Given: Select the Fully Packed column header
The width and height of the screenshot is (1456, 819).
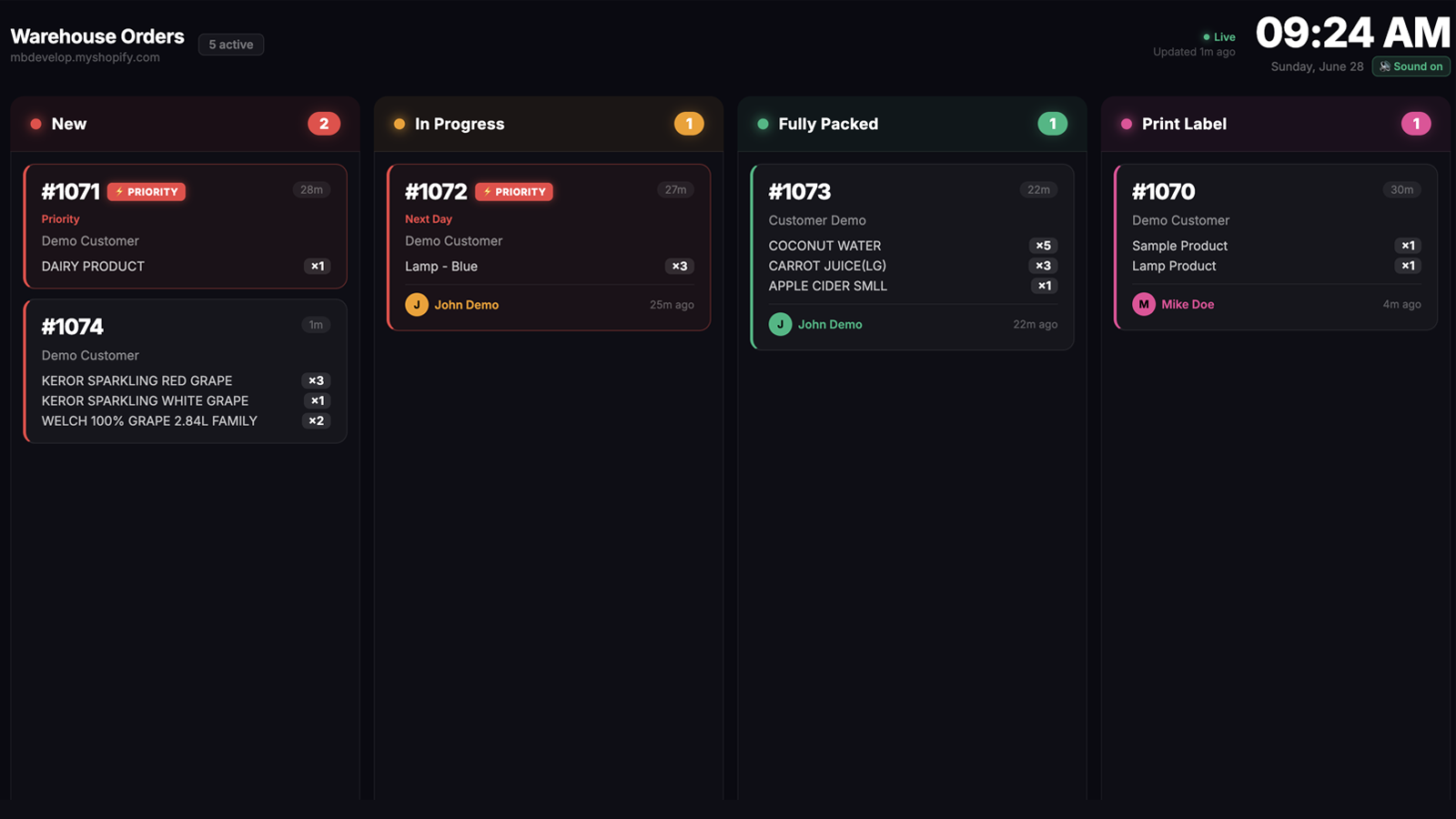Looking at the screenshot, I should pos(912,124).
